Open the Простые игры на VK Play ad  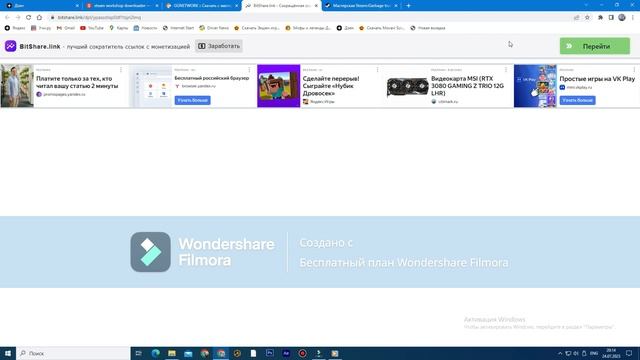[x=597, y=79]
